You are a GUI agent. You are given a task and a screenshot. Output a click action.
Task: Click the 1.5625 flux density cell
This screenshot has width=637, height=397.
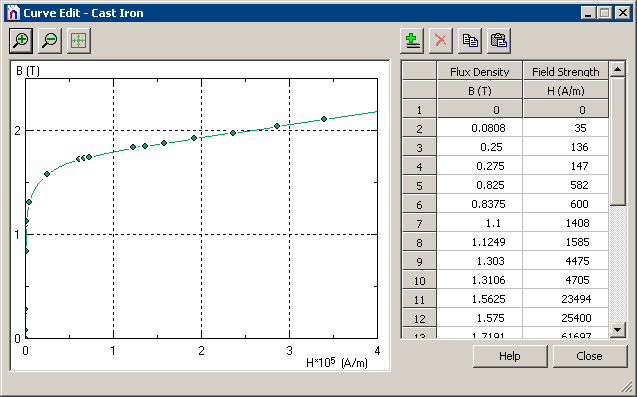click(x=480, y=299)
